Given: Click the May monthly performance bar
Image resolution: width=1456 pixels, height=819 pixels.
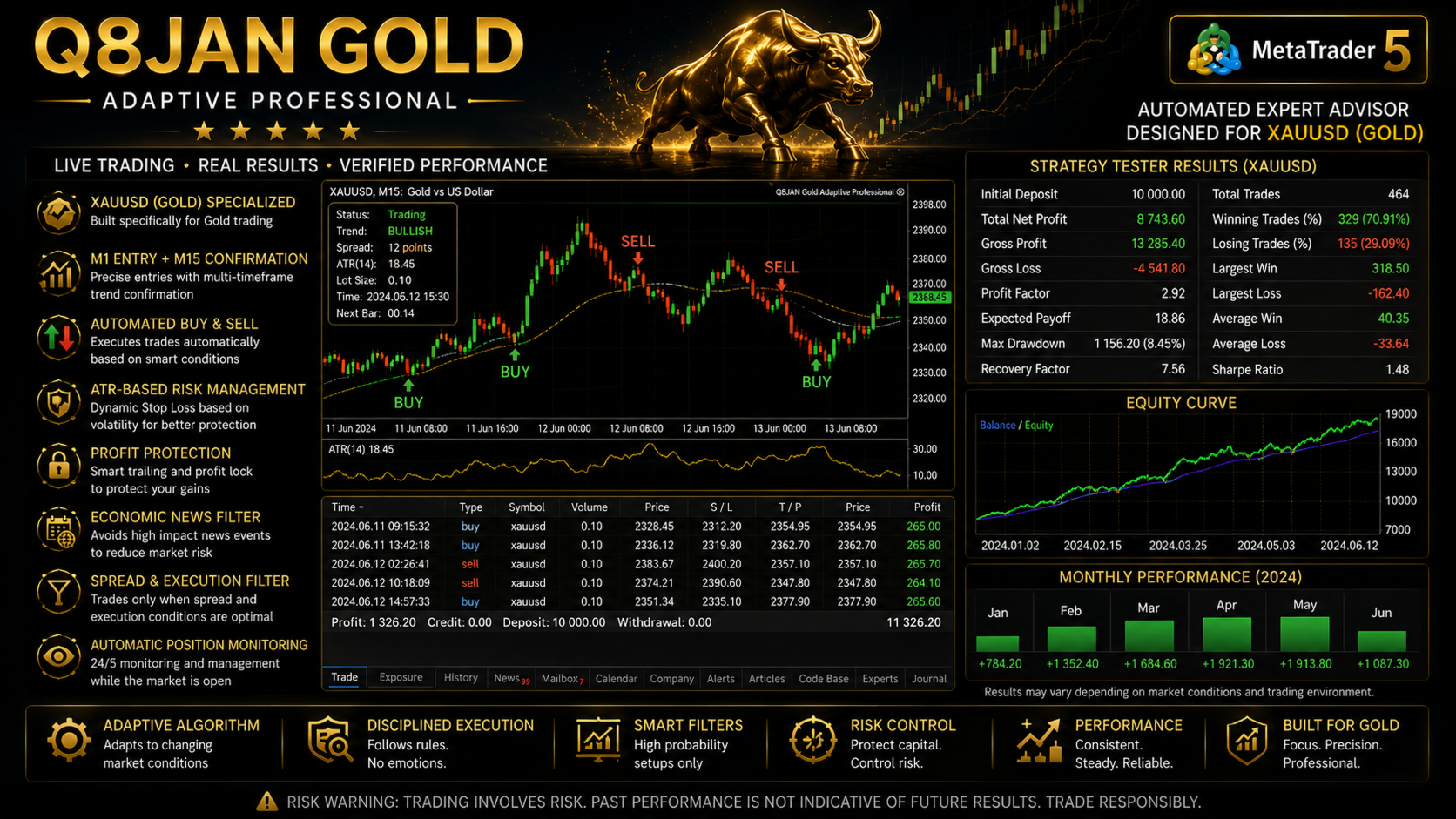Looking at the screenshot, I should 1304,634.
